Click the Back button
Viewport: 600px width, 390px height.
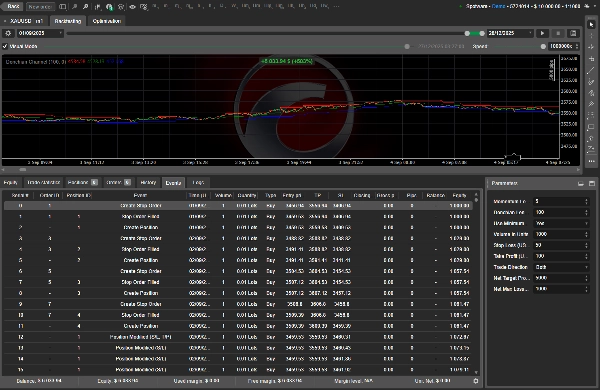click(x=12, y=7)
